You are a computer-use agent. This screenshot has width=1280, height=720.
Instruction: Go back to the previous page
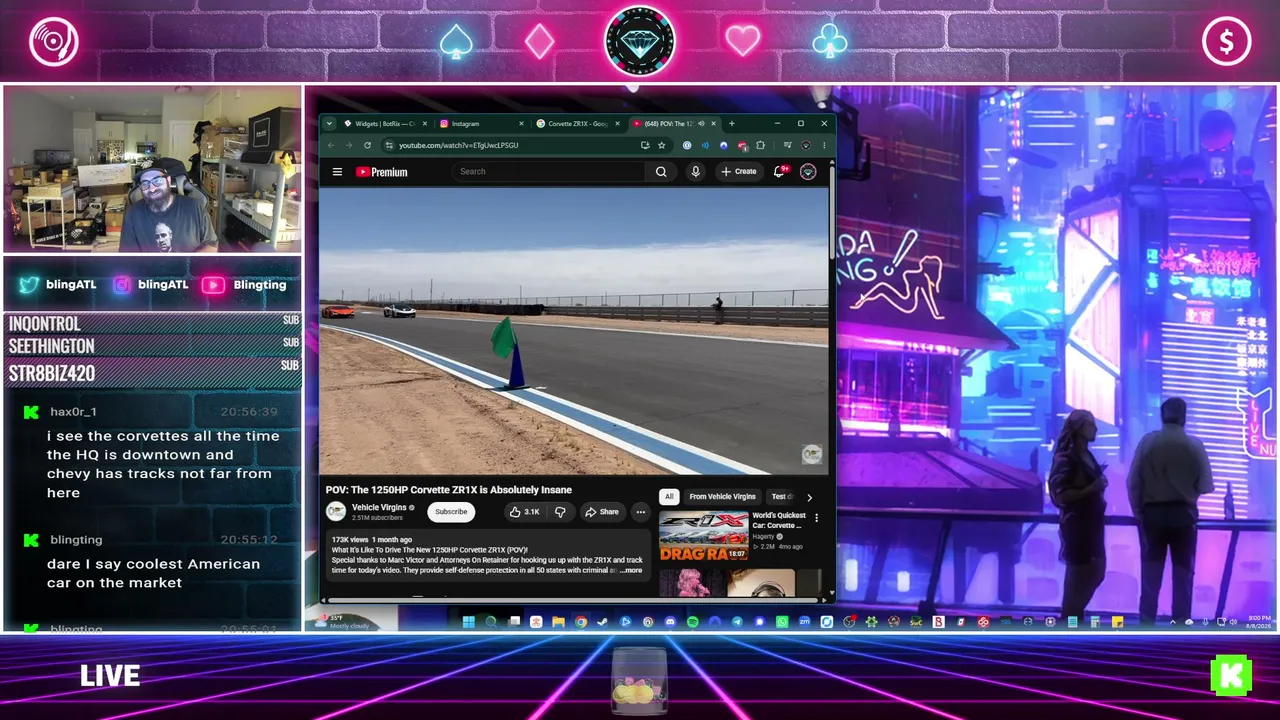331,145
